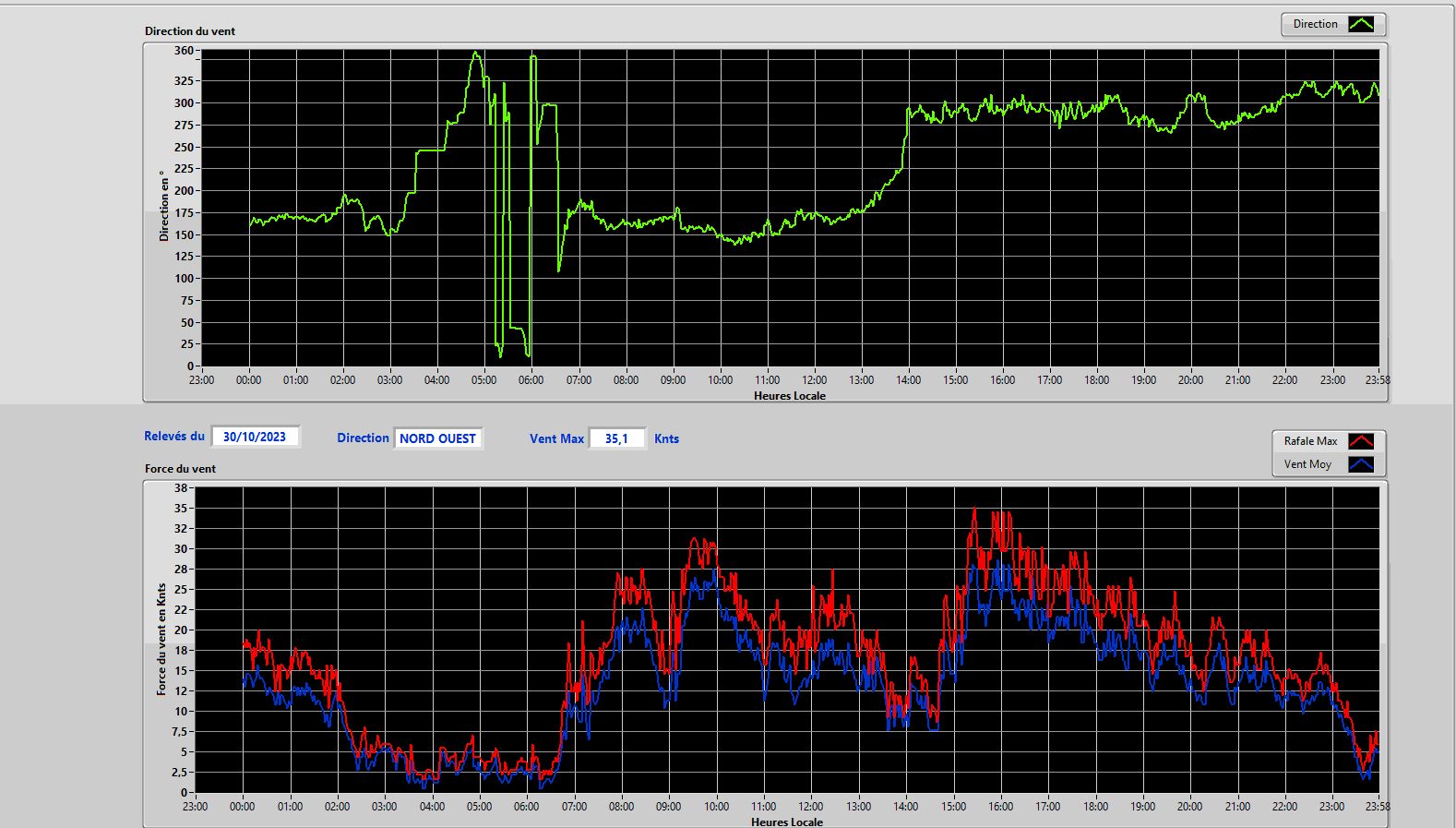The height and width of the screenshot is (828, 1456).
Task: Click the 360 value on direction axis
Action: point(184,51)
